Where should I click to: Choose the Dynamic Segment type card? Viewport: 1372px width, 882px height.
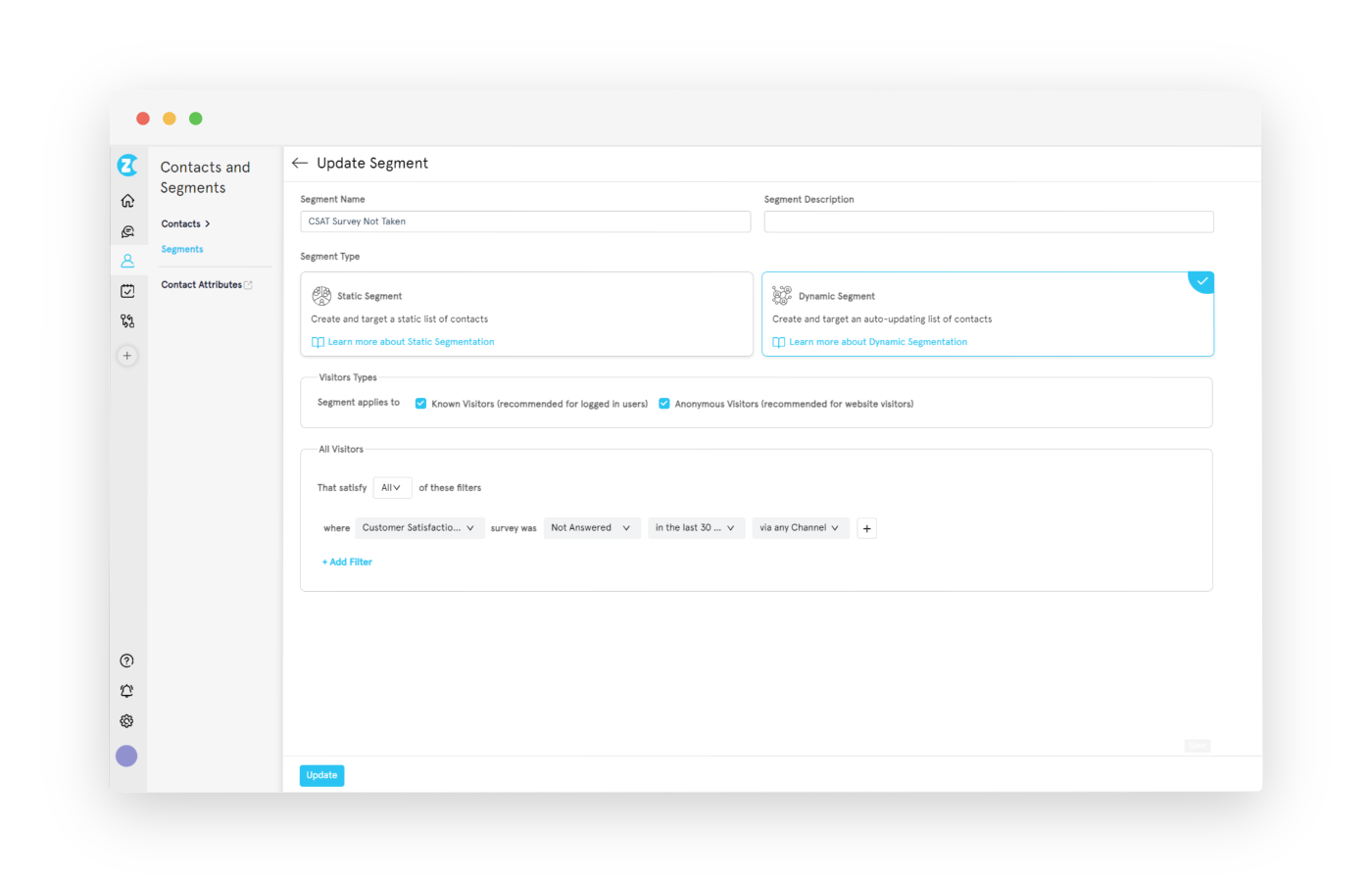pos(988,314)
